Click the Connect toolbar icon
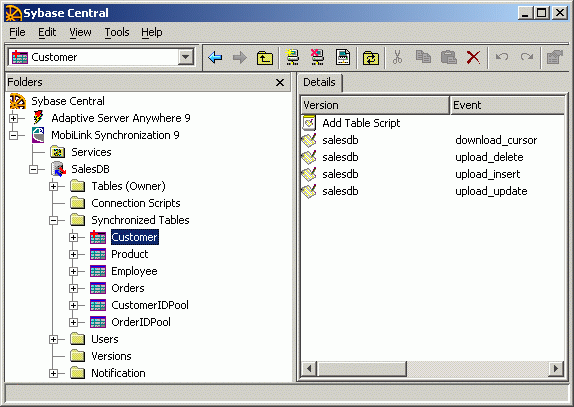Screen dimensions: 574x407 pyautogui.click(x=292, y=57)
